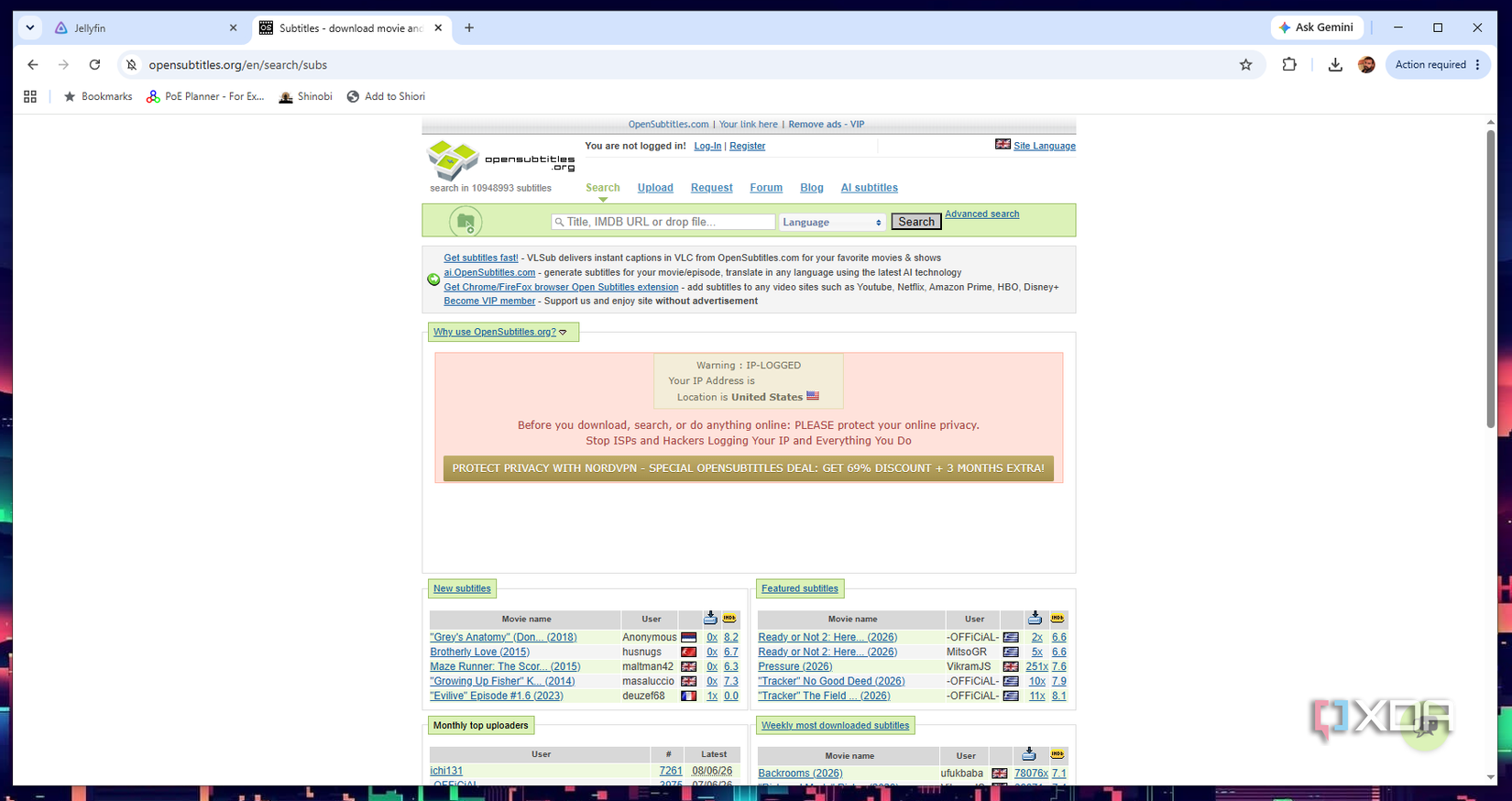This screenshot has width=1512, height=801.
Task: Open PoE Planner bookmark
Action: (x=205, y=96)
